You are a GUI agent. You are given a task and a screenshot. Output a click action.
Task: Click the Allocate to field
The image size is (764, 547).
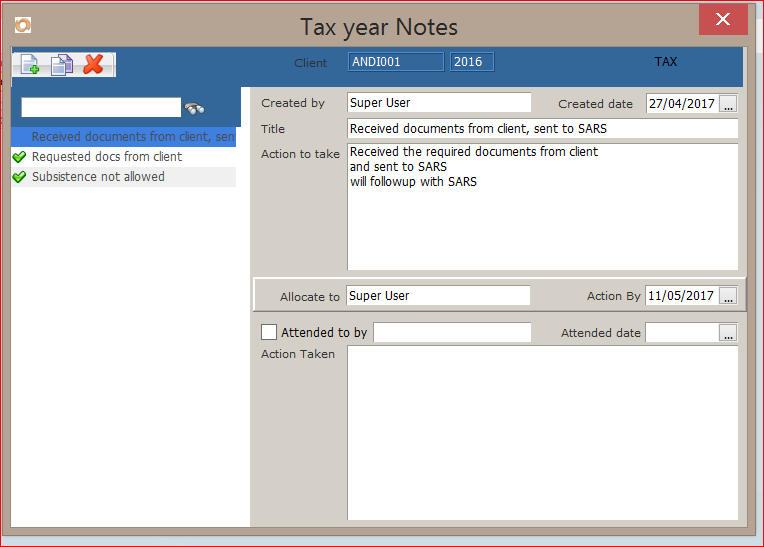pyautogui.click(x=438, y=296)
